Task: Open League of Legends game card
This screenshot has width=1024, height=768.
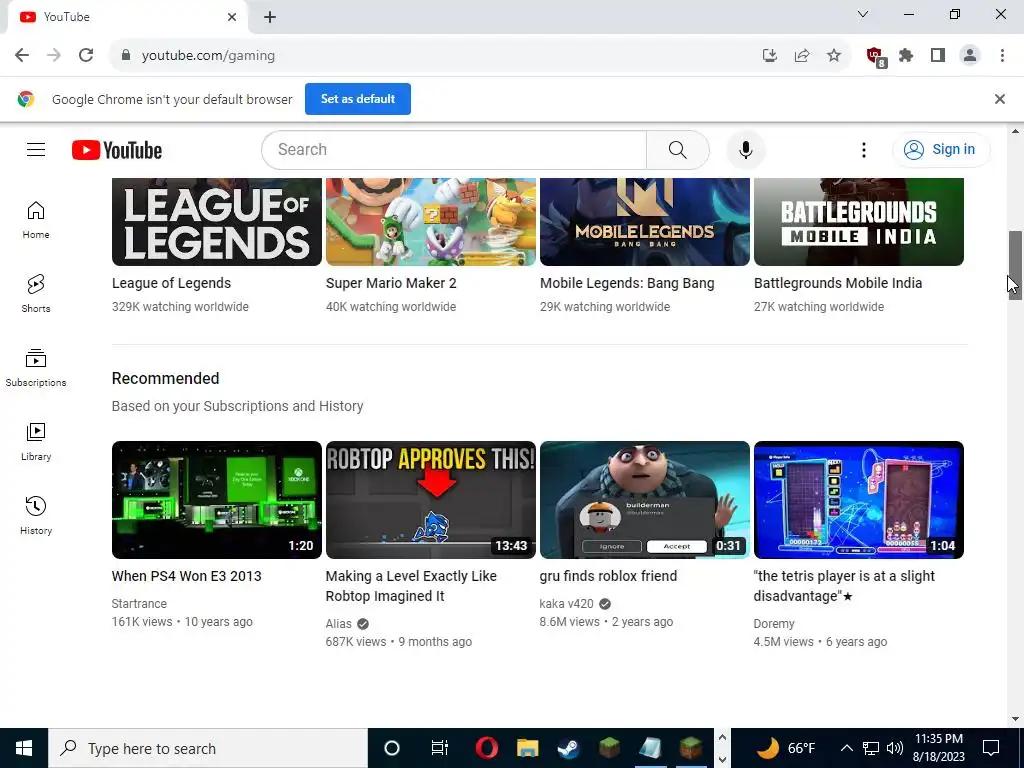Action: (217, 222)
